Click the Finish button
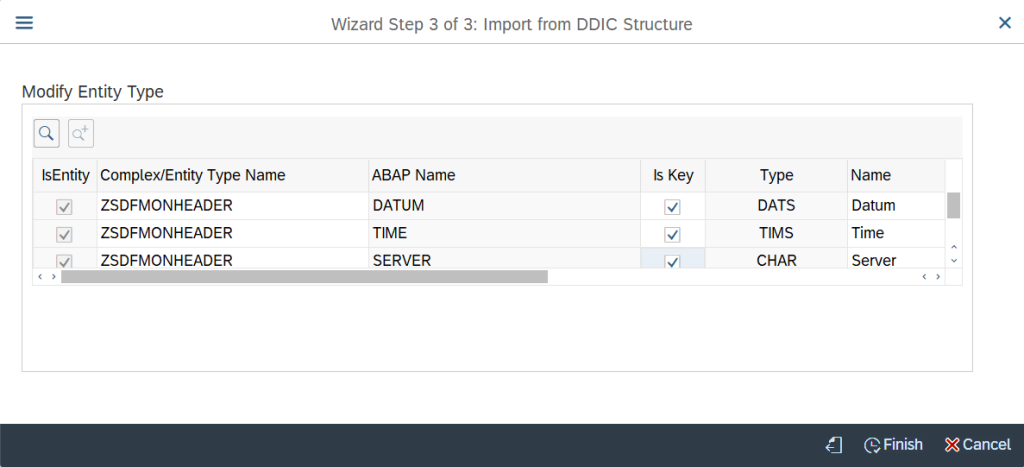Image resolution: width=1024 pixels, height=467 pixels. [x=893, y=445]
